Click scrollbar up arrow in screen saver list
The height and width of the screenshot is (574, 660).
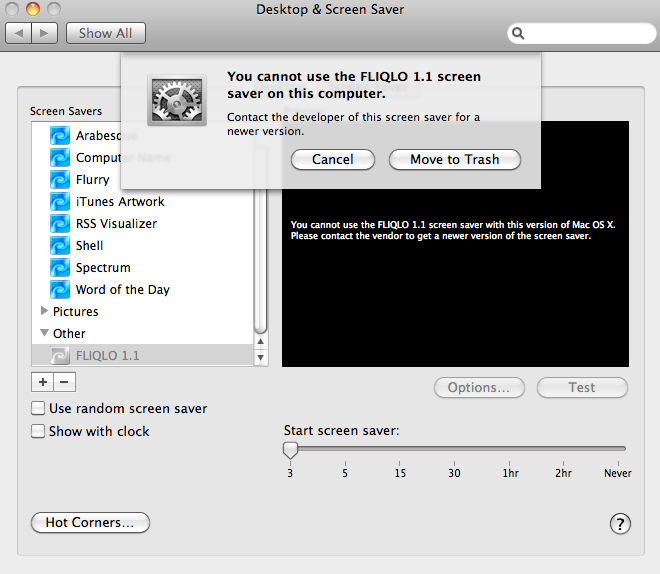coord(261,341)
